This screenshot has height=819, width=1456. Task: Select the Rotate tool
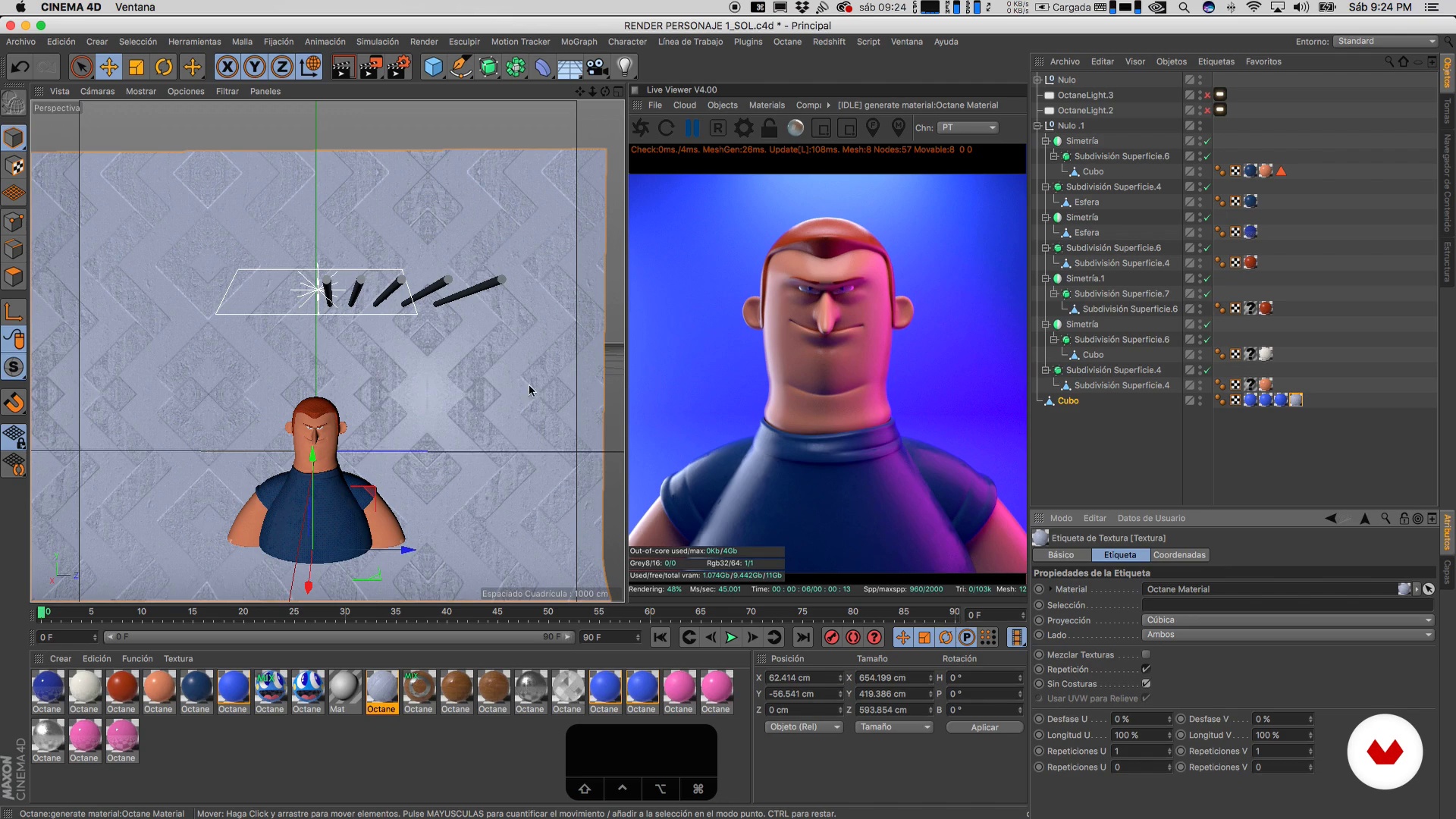click(164, 67)
